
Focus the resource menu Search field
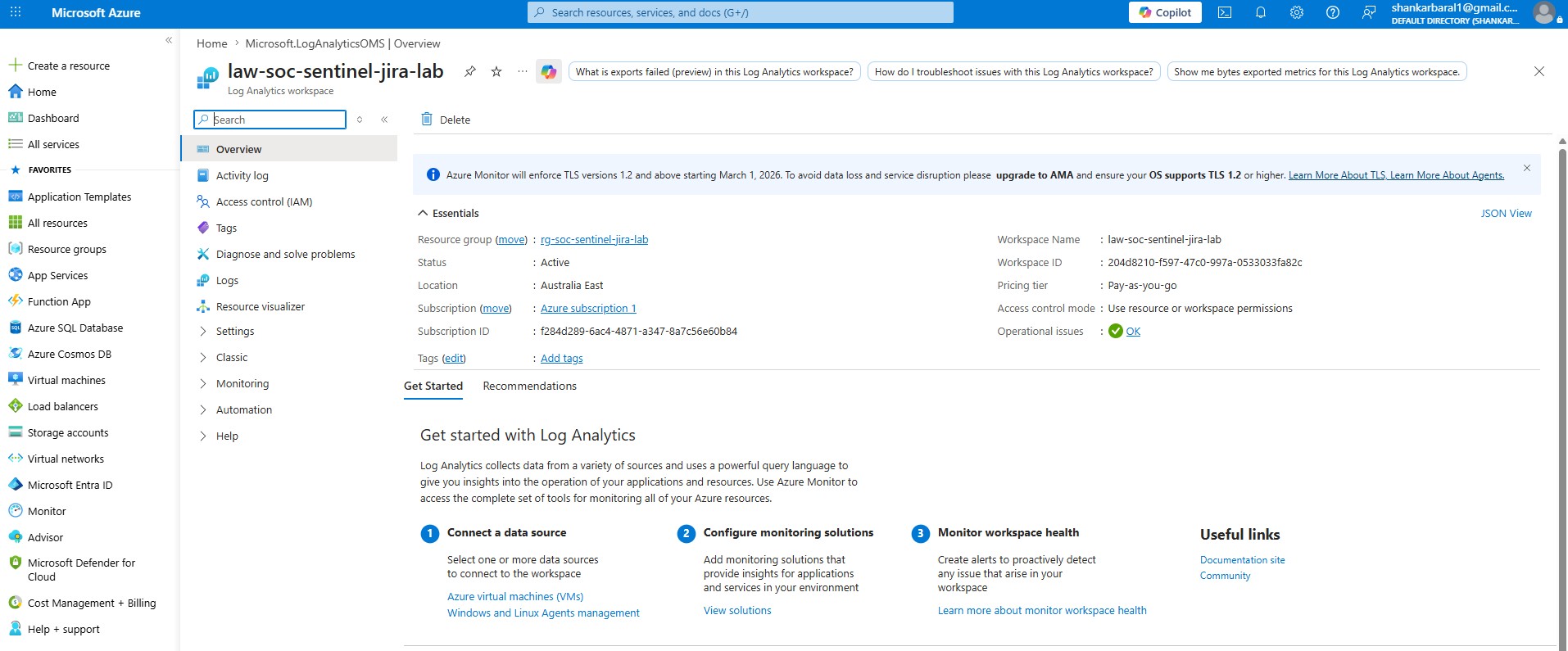(x=270, y=120)
